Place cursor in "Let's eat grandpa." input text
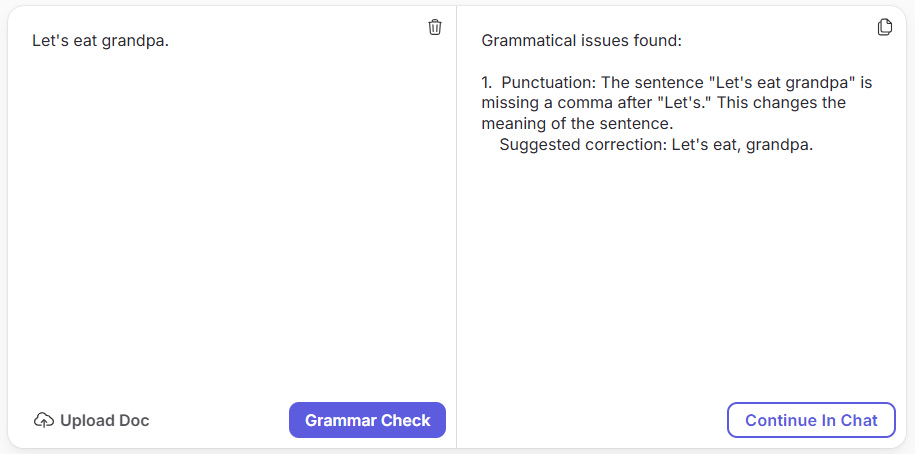This screenshot has width=915, height=454. [x=100, y=41]
